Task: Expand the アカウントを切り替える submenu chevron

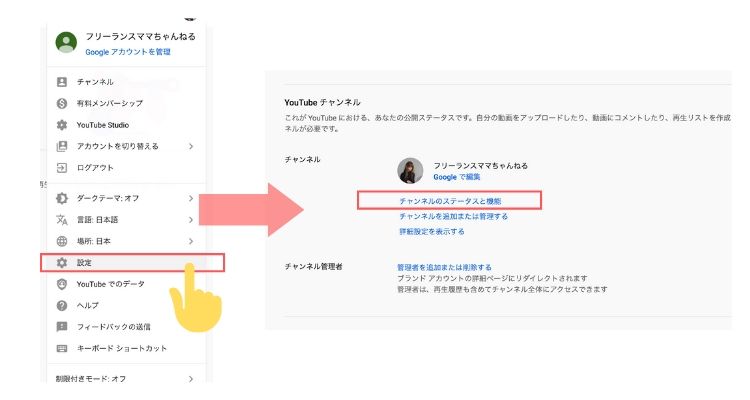Action: click(x=191, y=146)
